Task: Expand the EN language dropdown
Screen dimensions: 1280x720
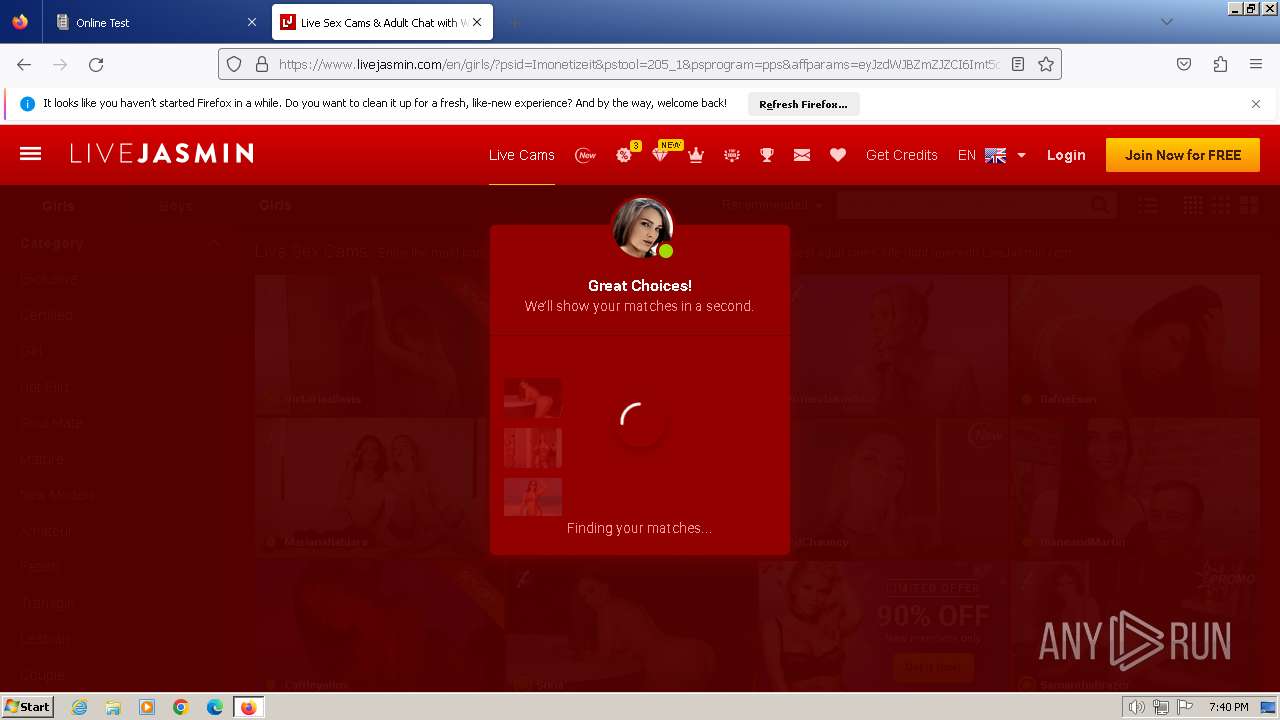Action: tap(992, 155)
